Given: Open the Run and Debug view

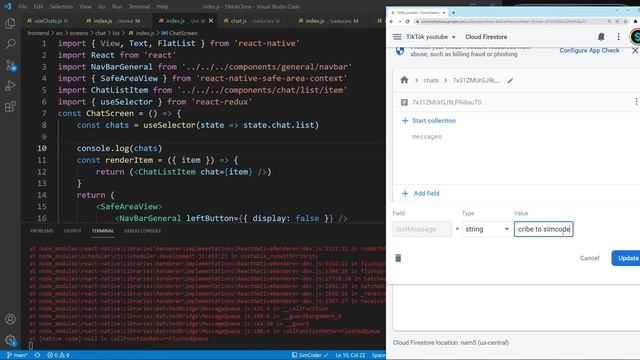Looking at the screenshot, I should (10, 86).
